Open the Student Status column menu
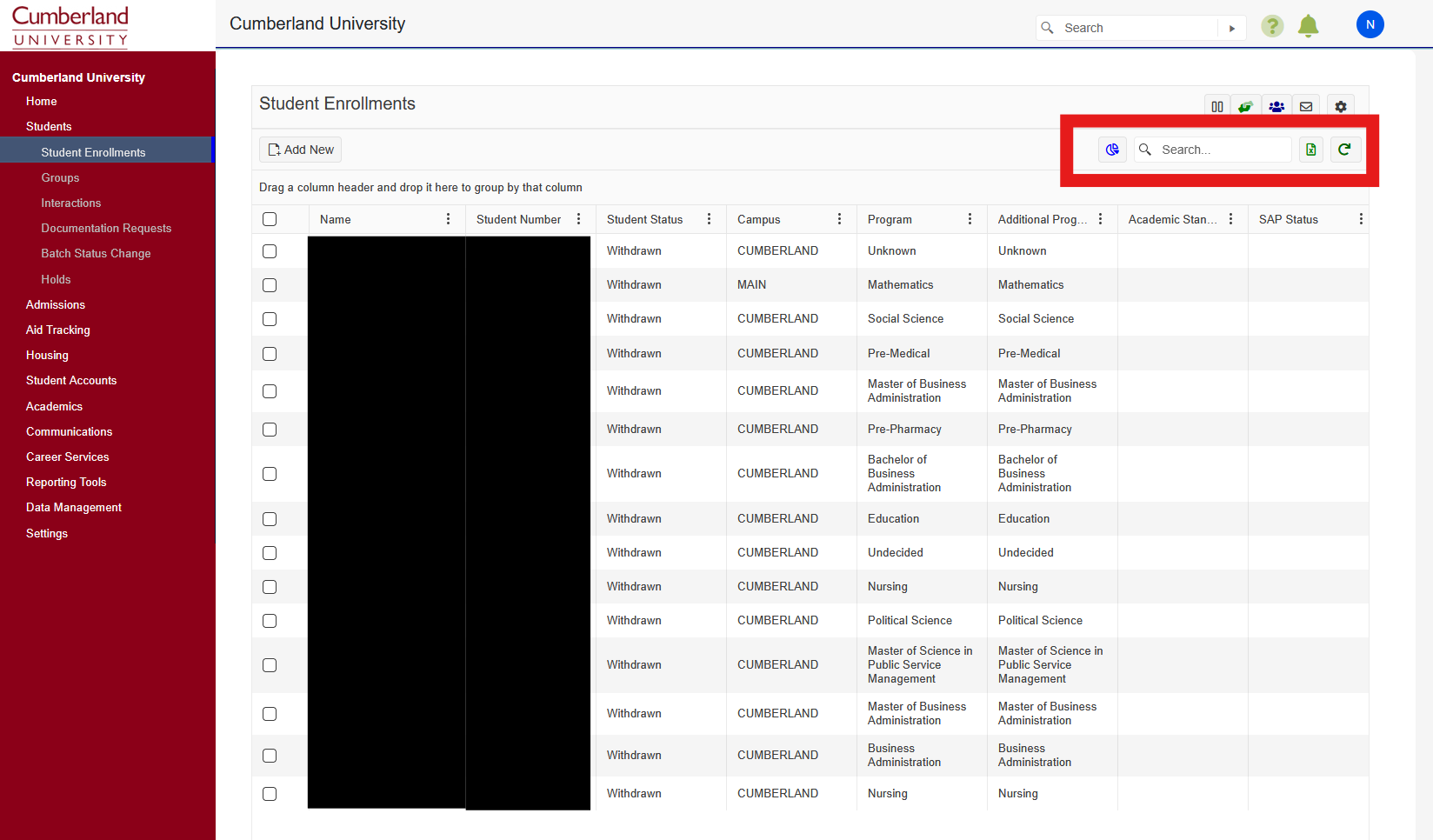Screen dimensions: 1433x840 click(710, 219)
